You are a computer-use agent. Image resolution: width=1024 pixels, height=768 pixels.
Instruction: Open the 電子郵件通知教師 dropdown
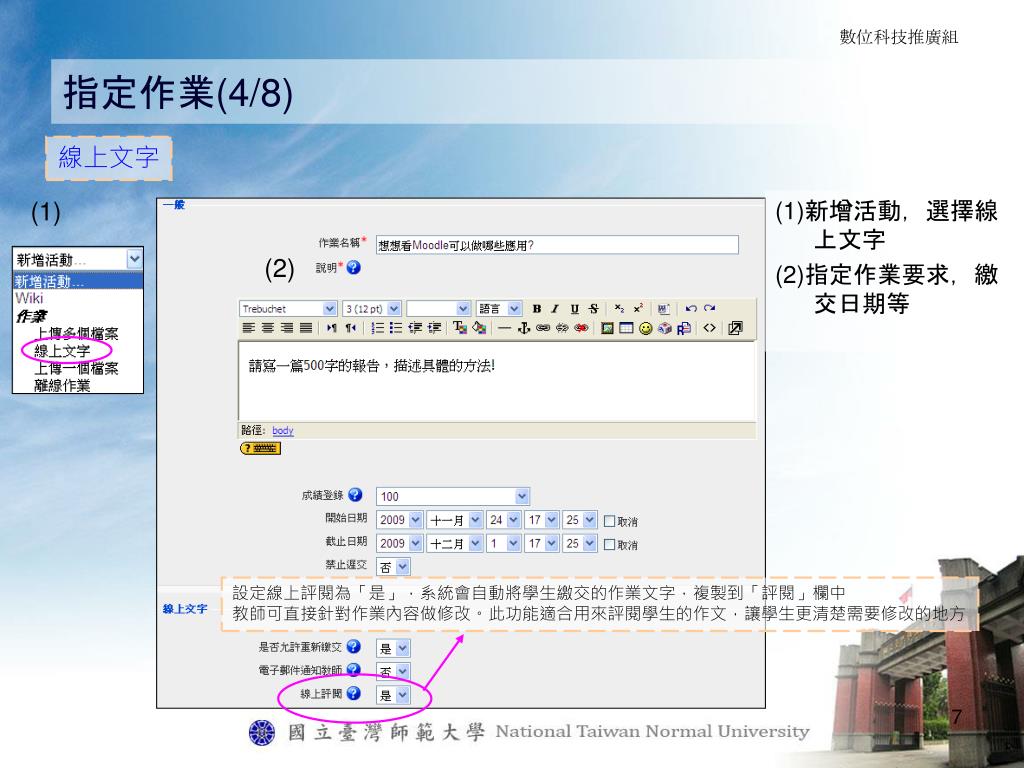click(x=393, y=671)
